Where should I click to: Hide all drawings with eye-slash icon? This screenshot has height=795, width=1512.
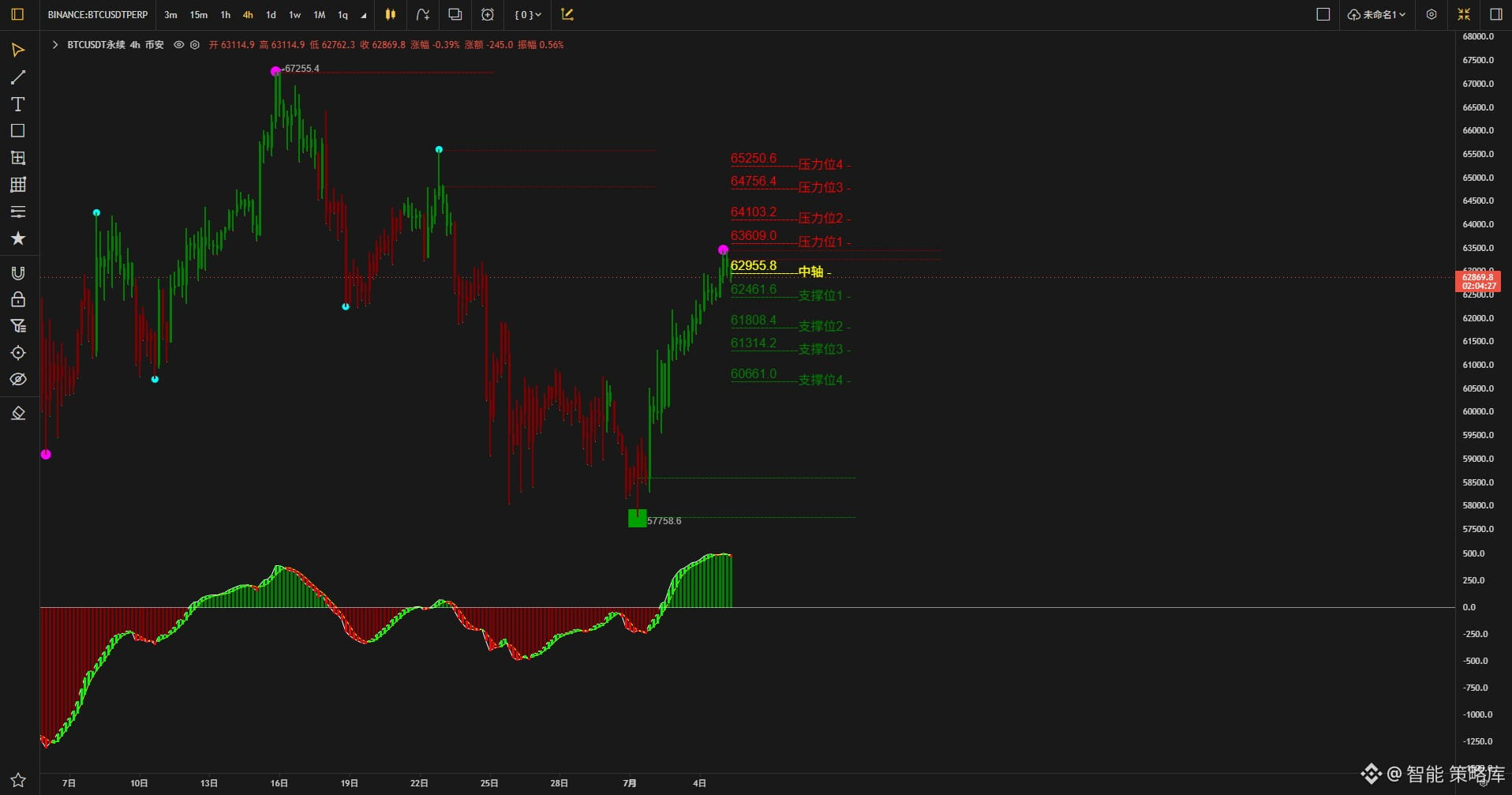pos(17,380)
